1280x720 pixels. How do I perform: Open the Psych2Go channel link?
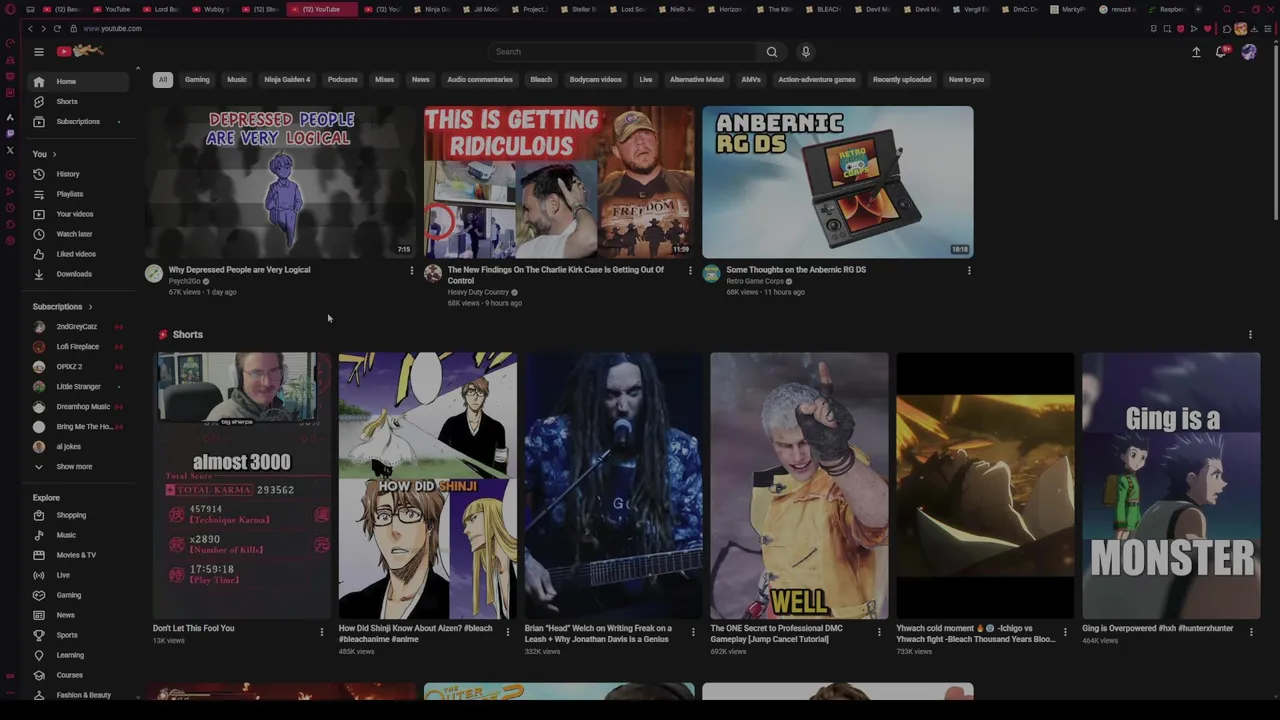[184, 281]
